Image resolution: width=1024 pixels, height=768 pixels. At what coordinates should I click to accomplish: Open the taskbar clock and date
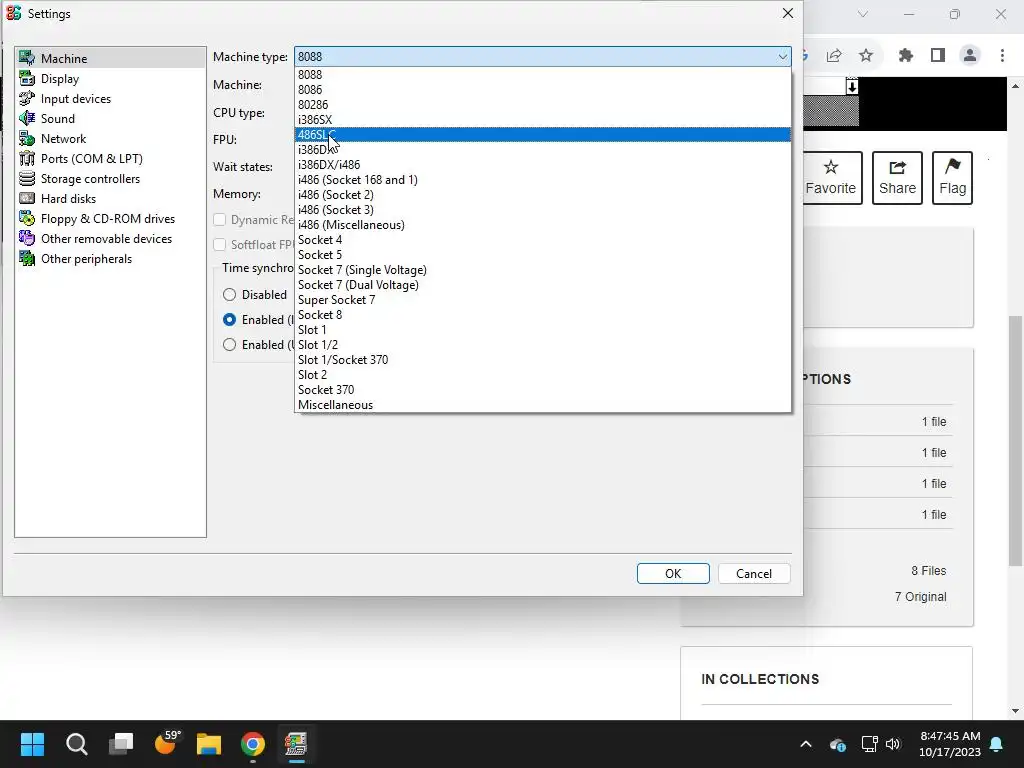[x=950, y=744]
